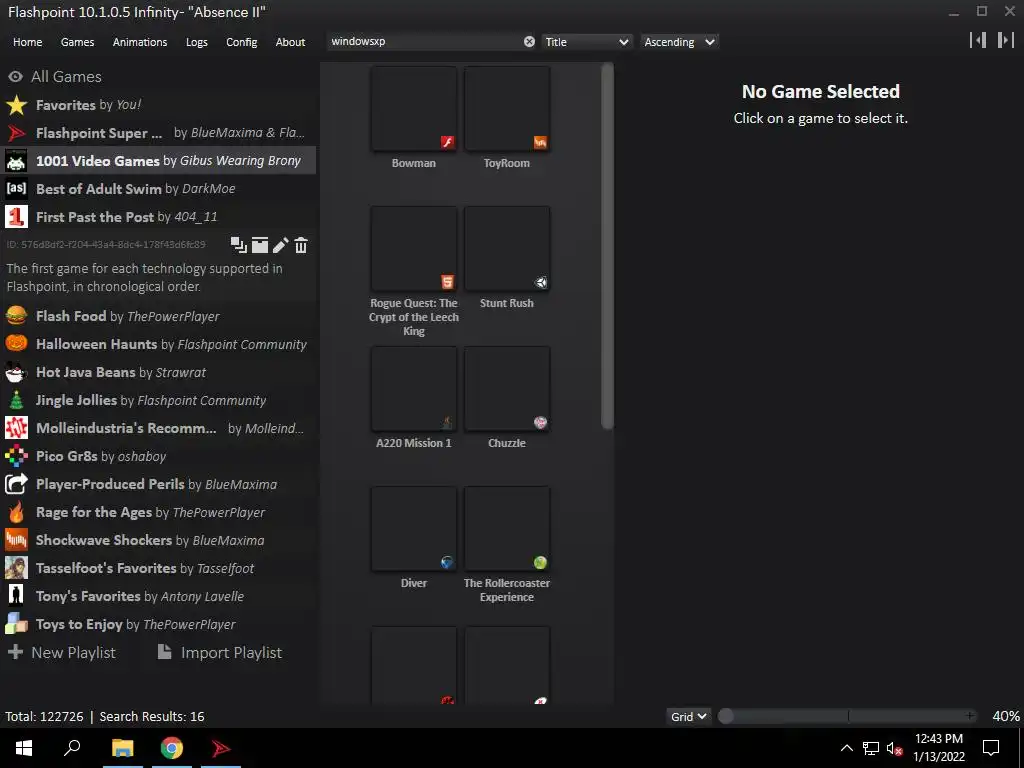Viewport: 1024px width, 768px height.
Task: Open the Config page
Action: [x=242, y=42]
